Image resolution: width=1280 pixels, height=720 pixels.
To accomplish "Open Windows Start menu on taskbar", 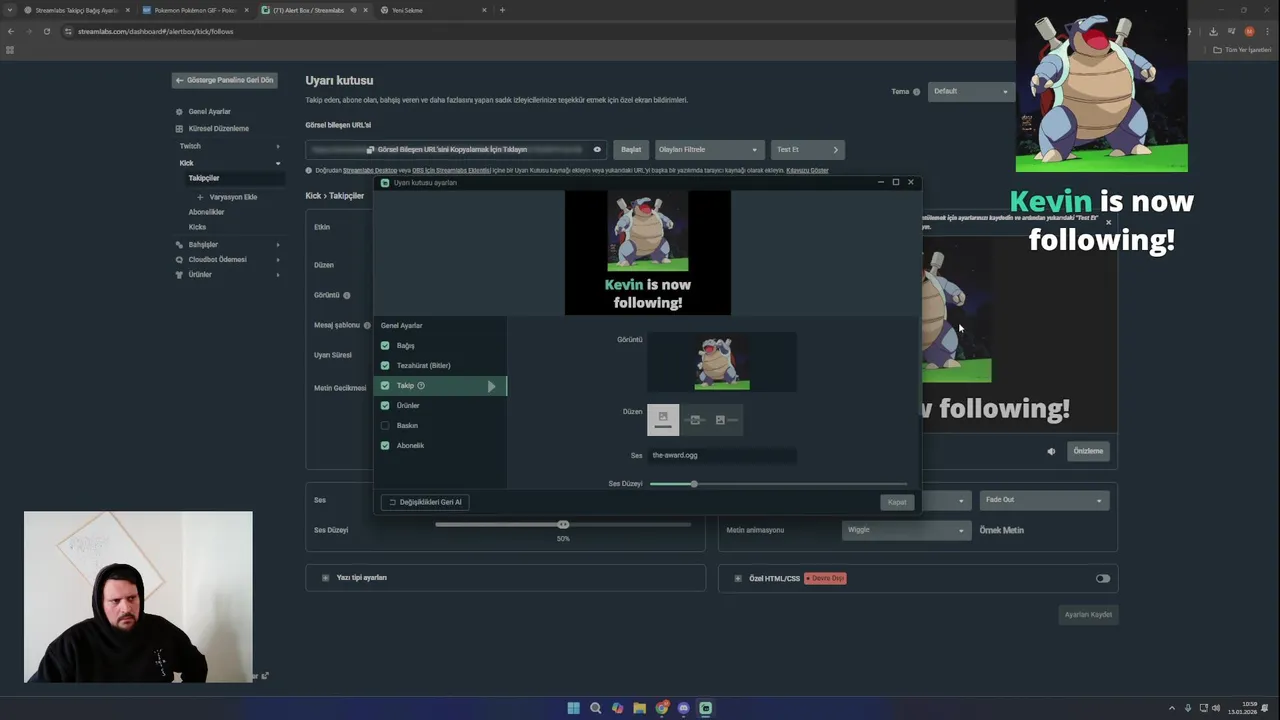I will pos(573,708).
